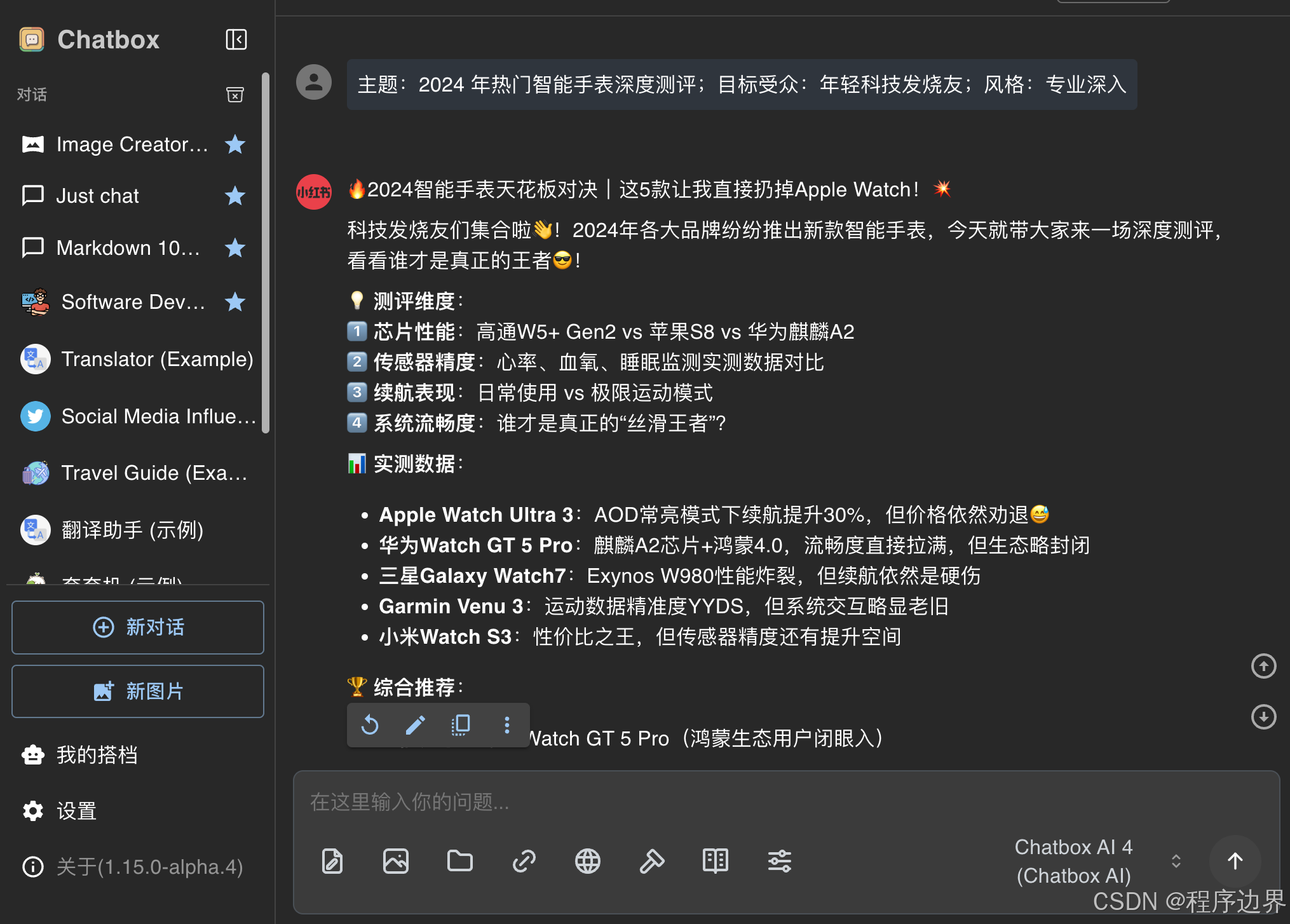Click the user avatar icon
1290x924 pixels.
[314, 82]
